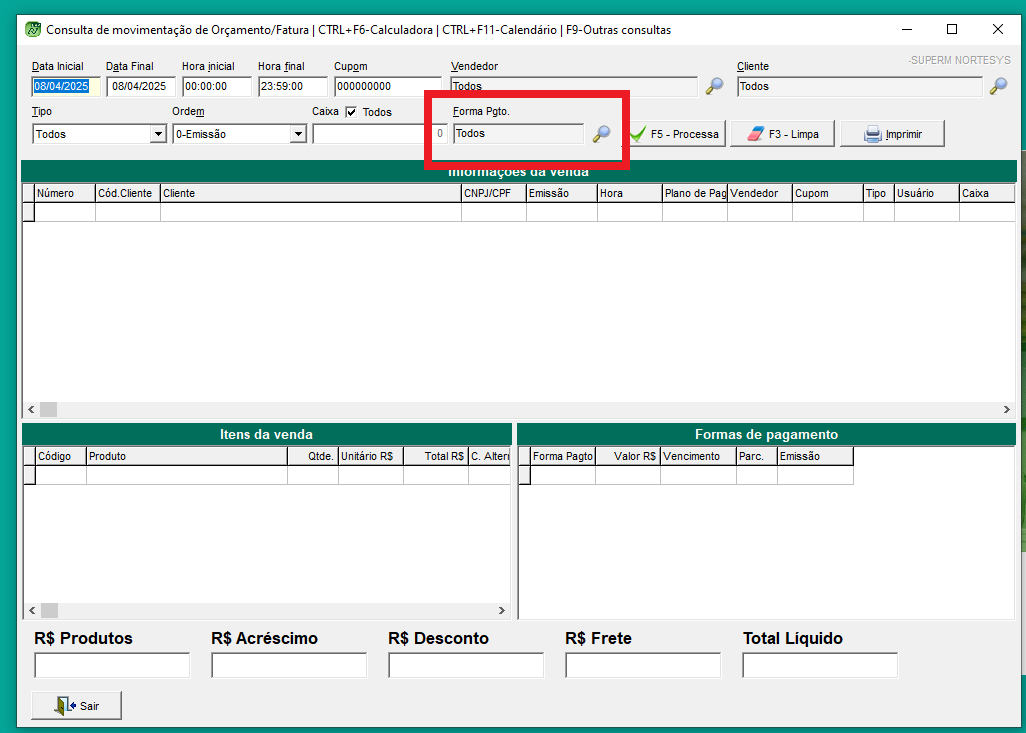Click the Sair exit button

tap(77, 705)
